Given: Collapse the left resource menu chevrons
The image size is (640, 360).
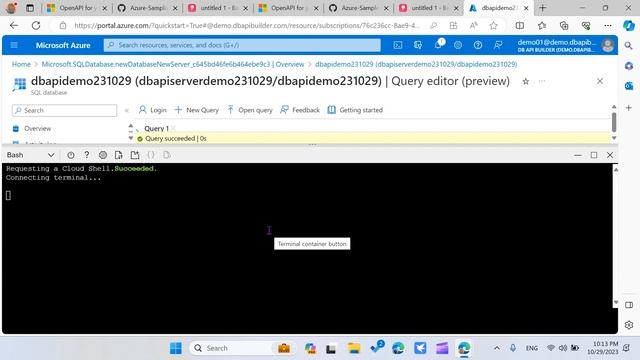Looking at the screenshot, I should (127, 110).
